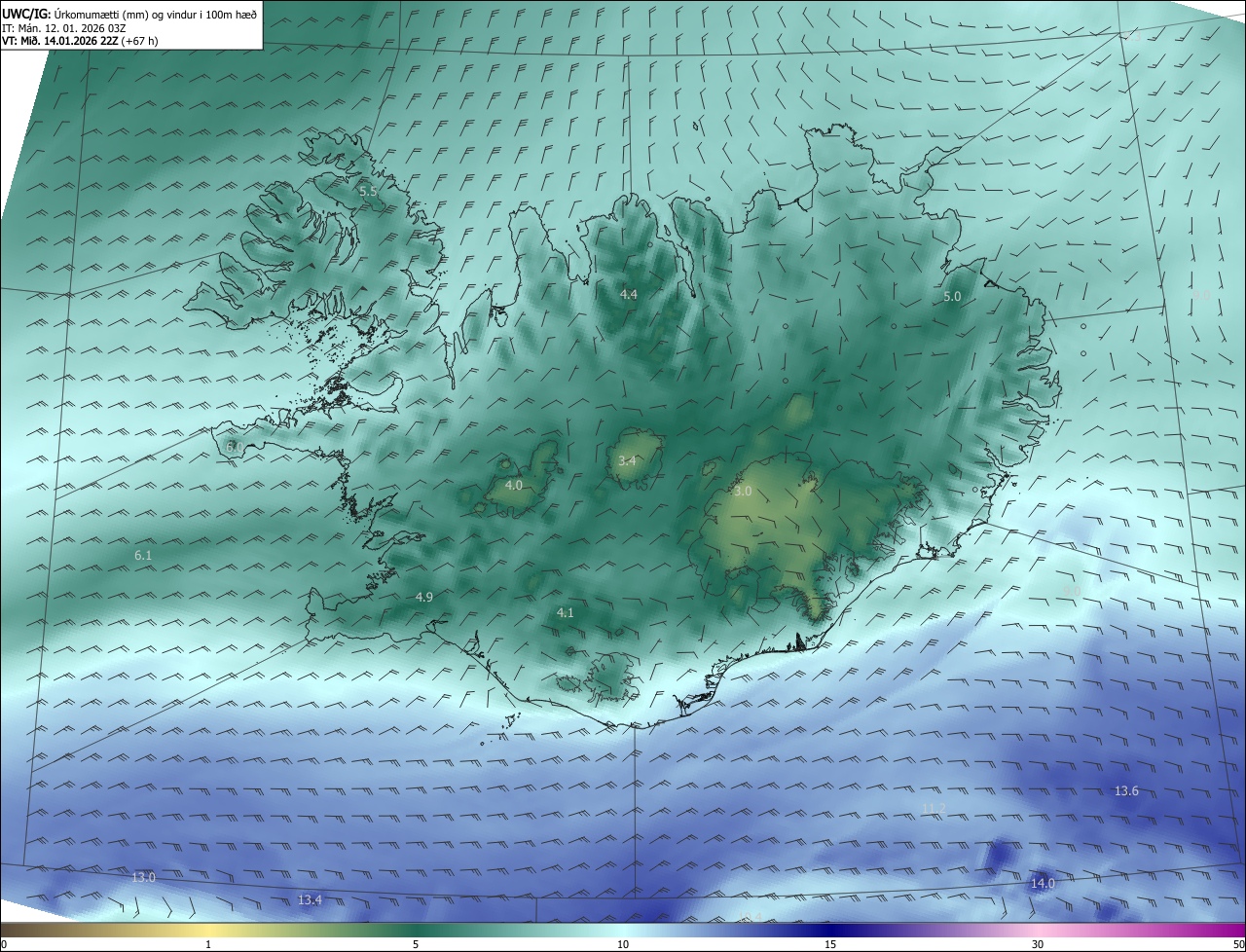Click the 6.1 value label over the western sea
This screenshot has height=952, width=1246.
(143, 555)
